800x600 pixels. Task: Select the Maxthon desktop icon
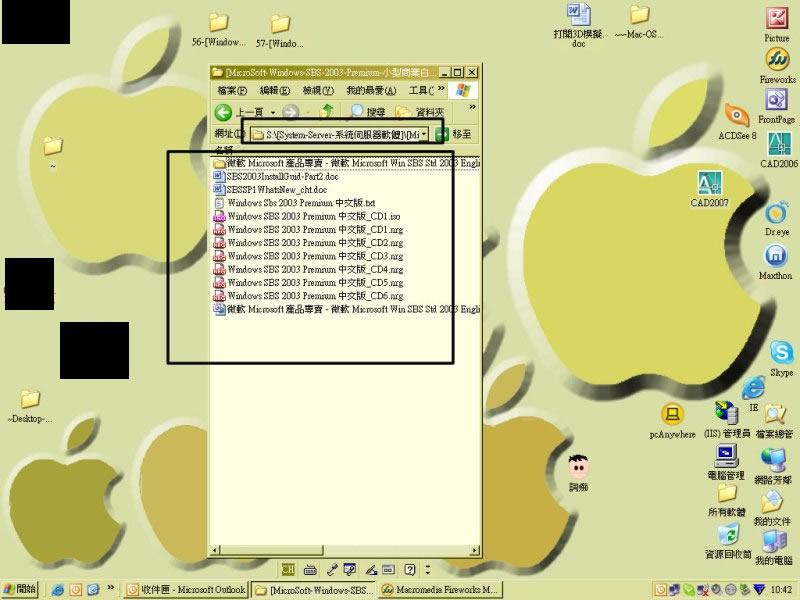776,262
